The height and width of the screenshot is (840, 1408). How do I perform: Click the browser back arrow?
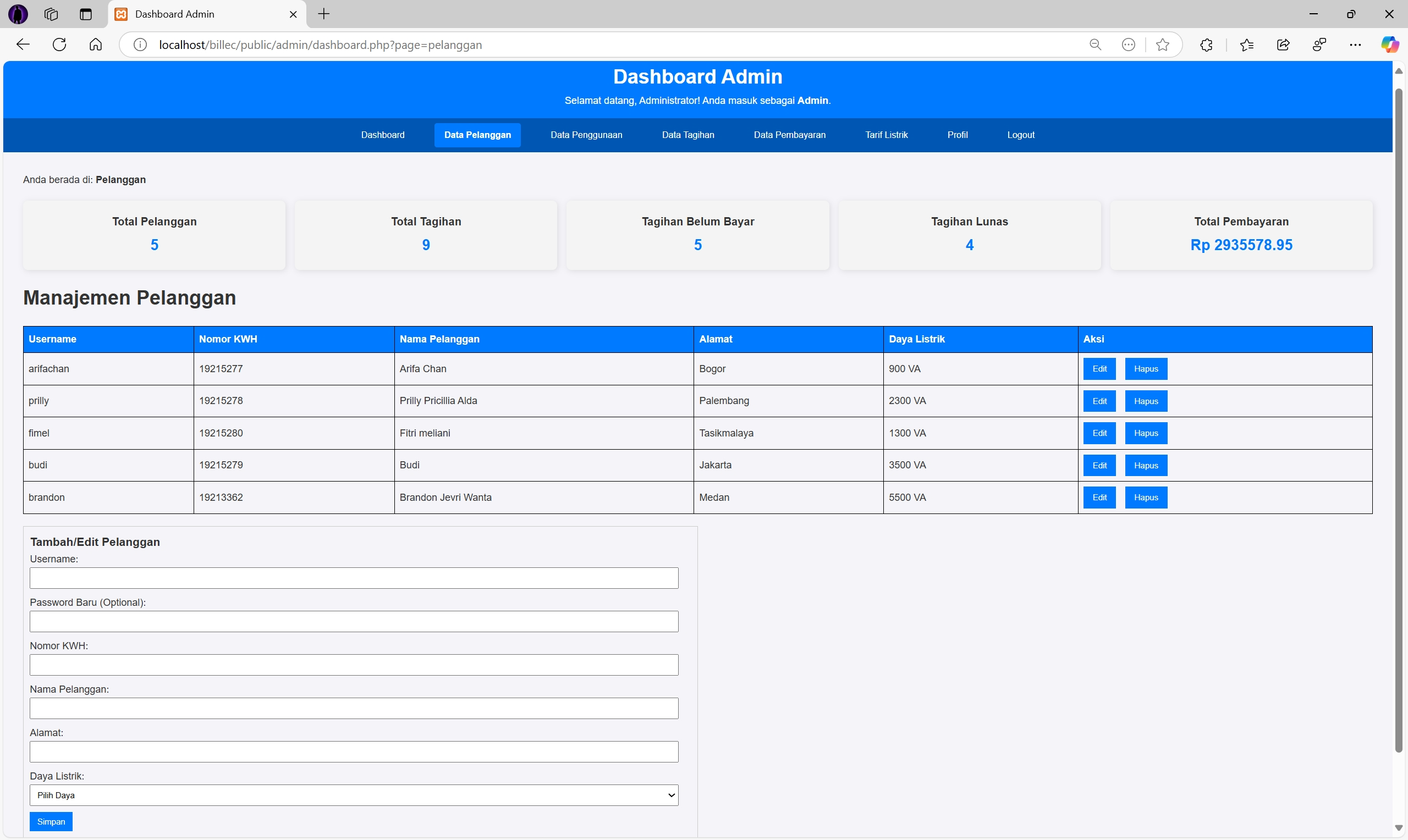pyautogui.click(x=23, y=45)
